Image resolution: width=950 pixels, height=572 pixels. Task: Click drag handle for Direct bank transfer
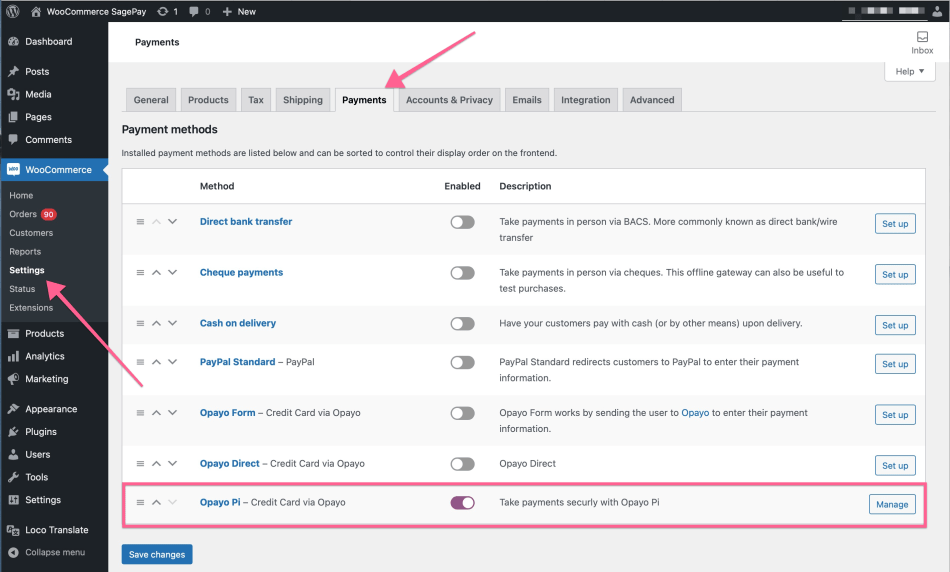point(140,222)
